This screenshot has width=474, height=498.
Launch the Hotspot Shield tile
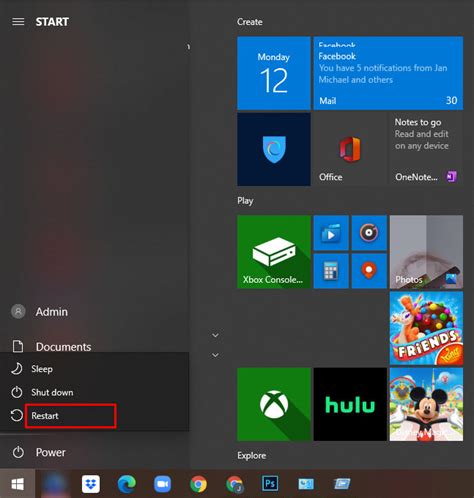coord(274,149)
